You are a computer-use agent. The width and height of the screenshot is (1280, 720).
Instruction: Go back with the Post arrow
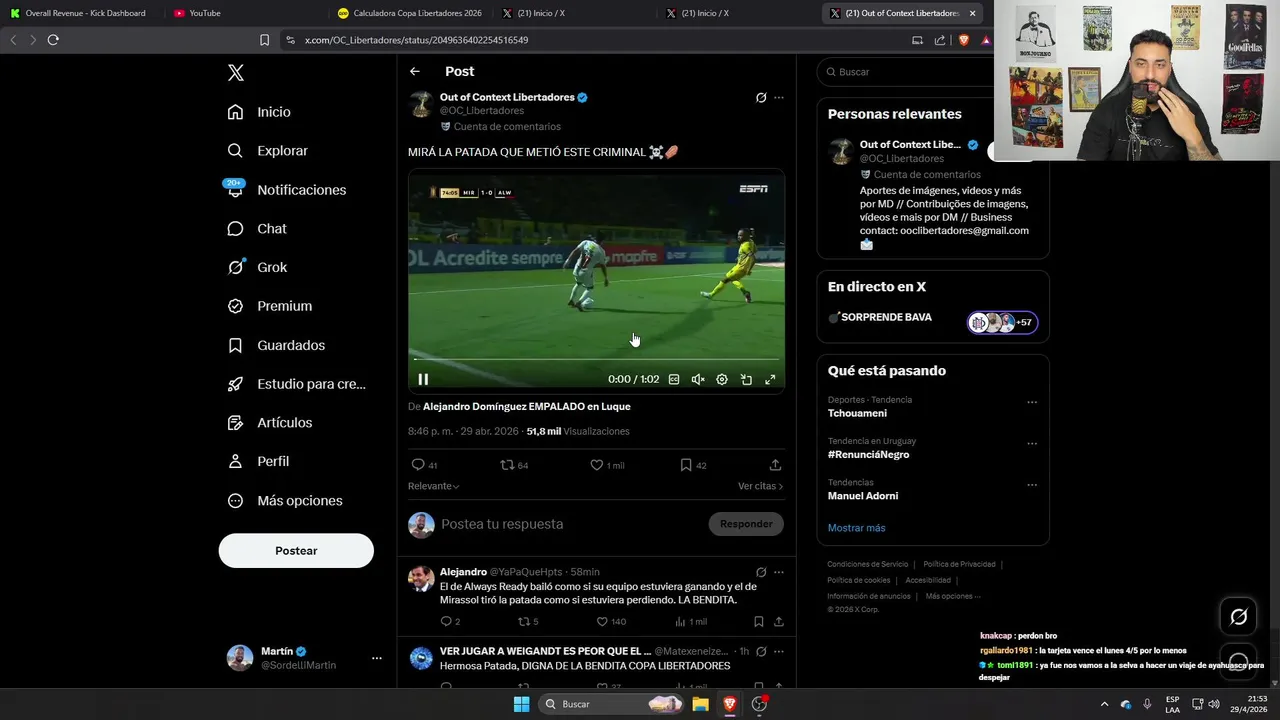click(415, 71)
